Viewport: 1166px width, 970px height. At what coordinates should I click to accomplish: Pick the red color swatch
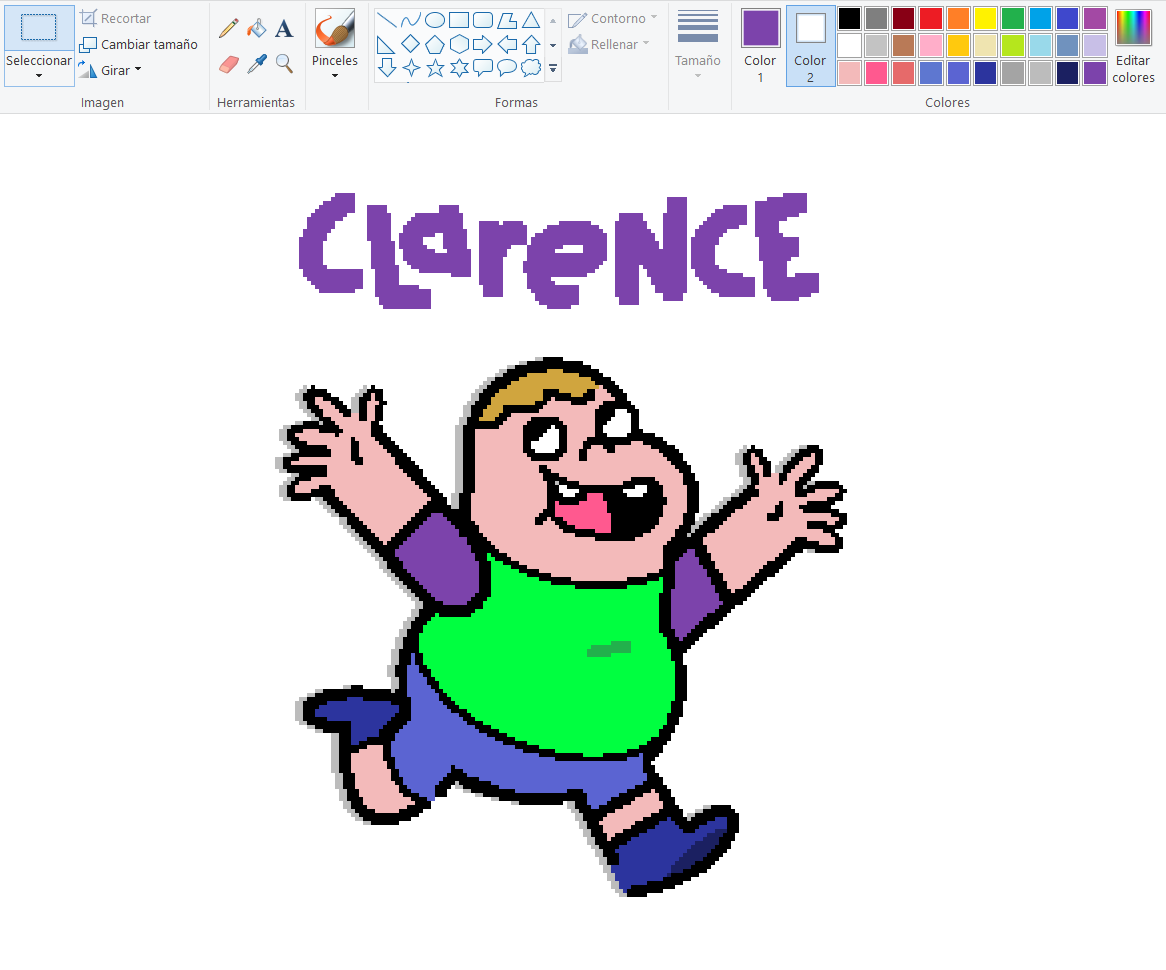click(x=931, y=19)
